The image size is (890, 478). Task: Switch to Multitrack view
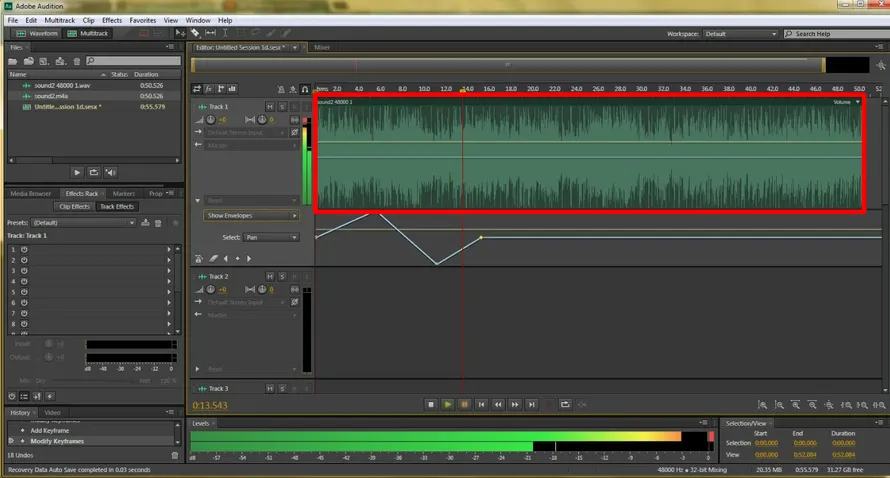click(x=88, y=33)
